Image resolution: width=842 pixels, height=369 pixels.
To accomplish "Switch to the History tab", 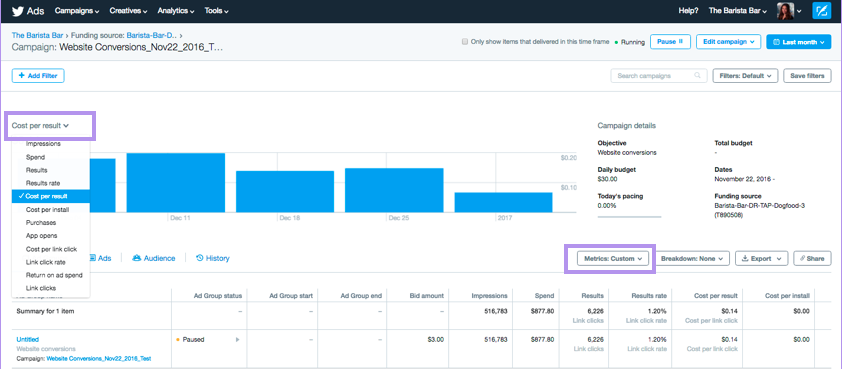I will tap(213, 258).
